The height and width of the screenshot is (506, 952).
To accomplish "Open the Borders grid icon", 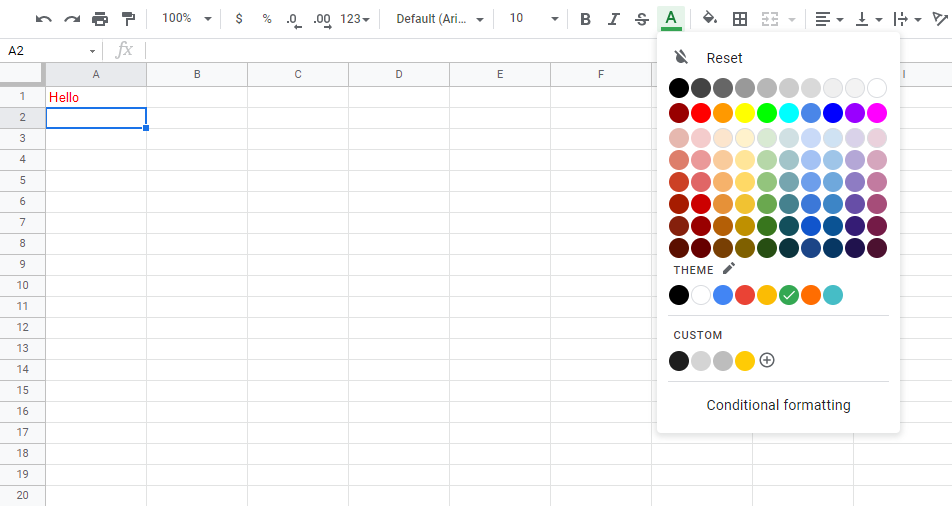I will [740, 19].
